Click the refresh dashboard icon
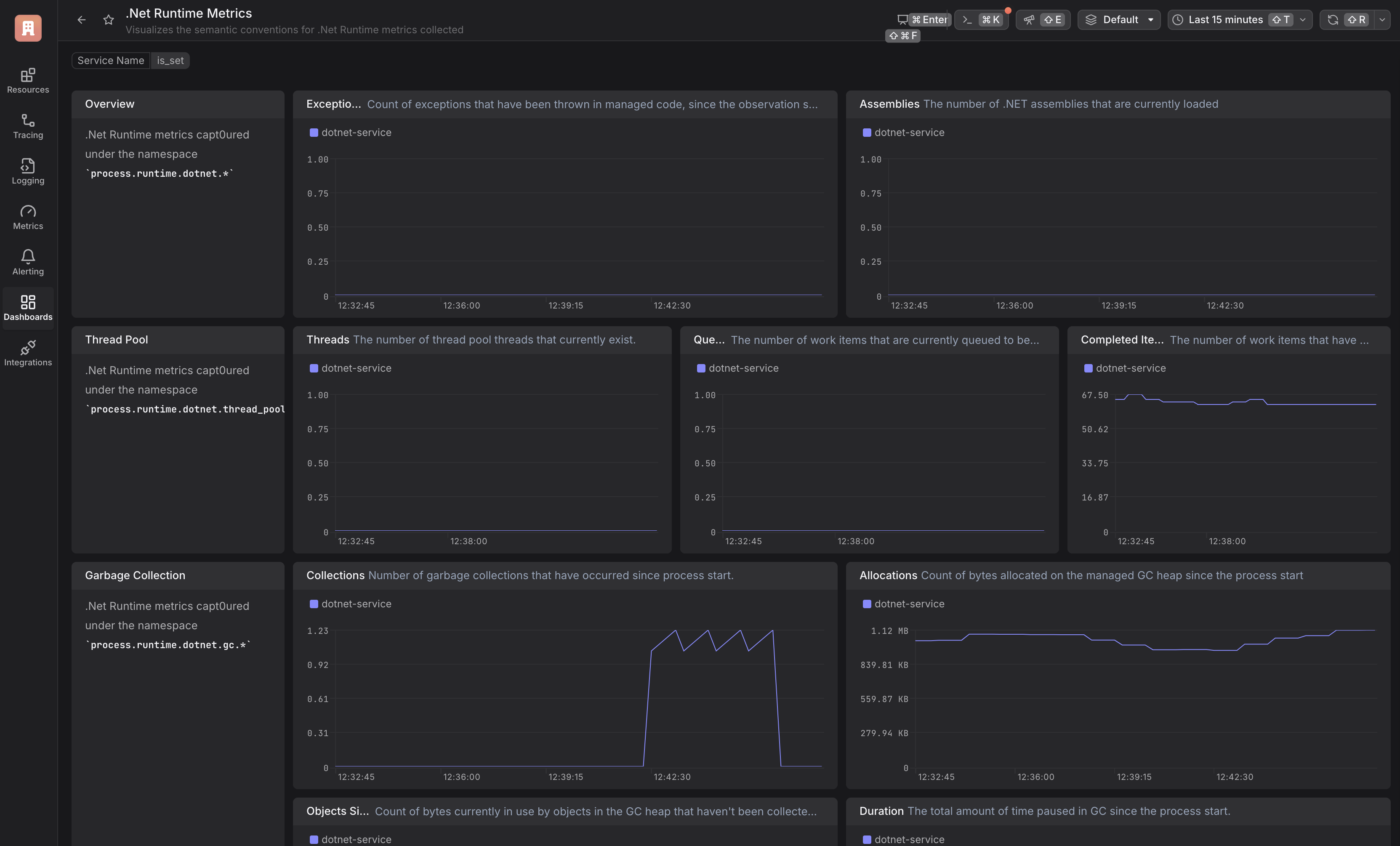Viewport: 1400px width, 846px height. pos(1333,20)
